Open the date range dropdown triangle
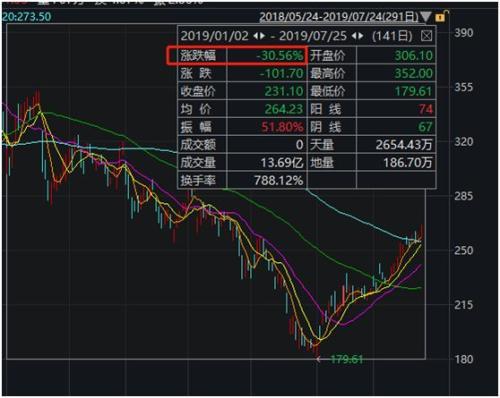 point(426,17)
